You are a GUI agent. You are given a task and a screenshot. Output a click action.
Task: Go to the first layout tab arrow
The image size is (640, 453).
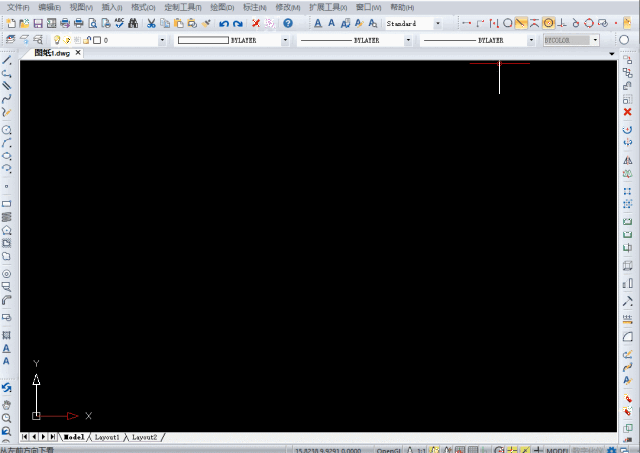[x=24, y=437]
